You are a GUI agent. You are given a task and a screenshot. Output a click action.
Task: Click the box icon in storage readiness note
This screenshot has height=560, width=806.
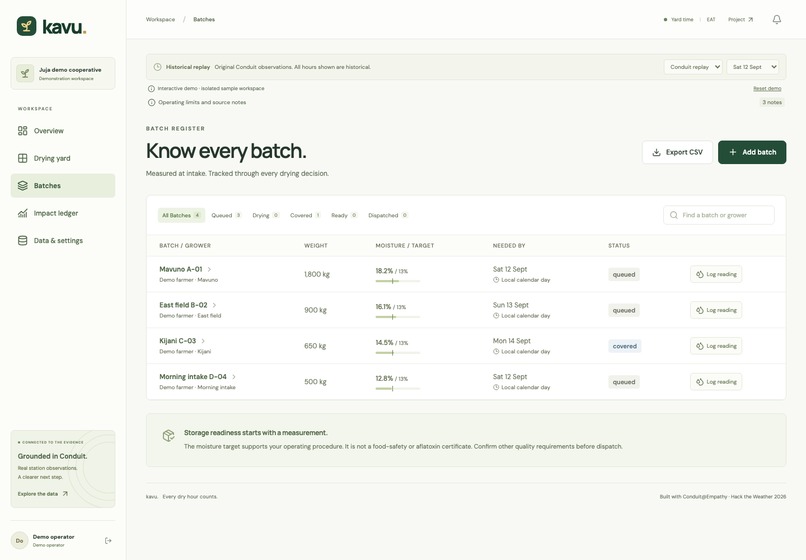coord(168,436)
